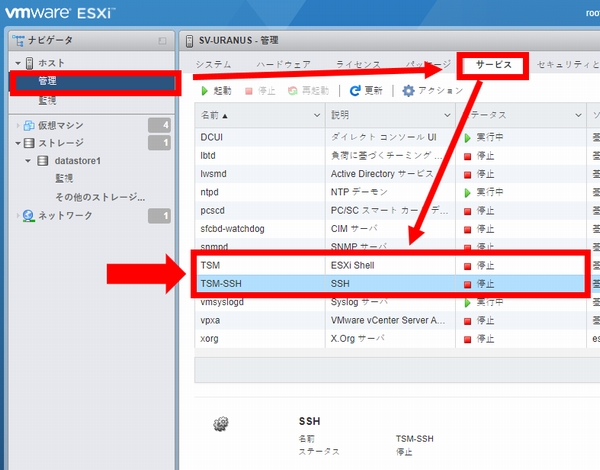600x470 pixels.
Task: Open the 名前 column dropdown arrow
Action: click(x=317, y=115)
